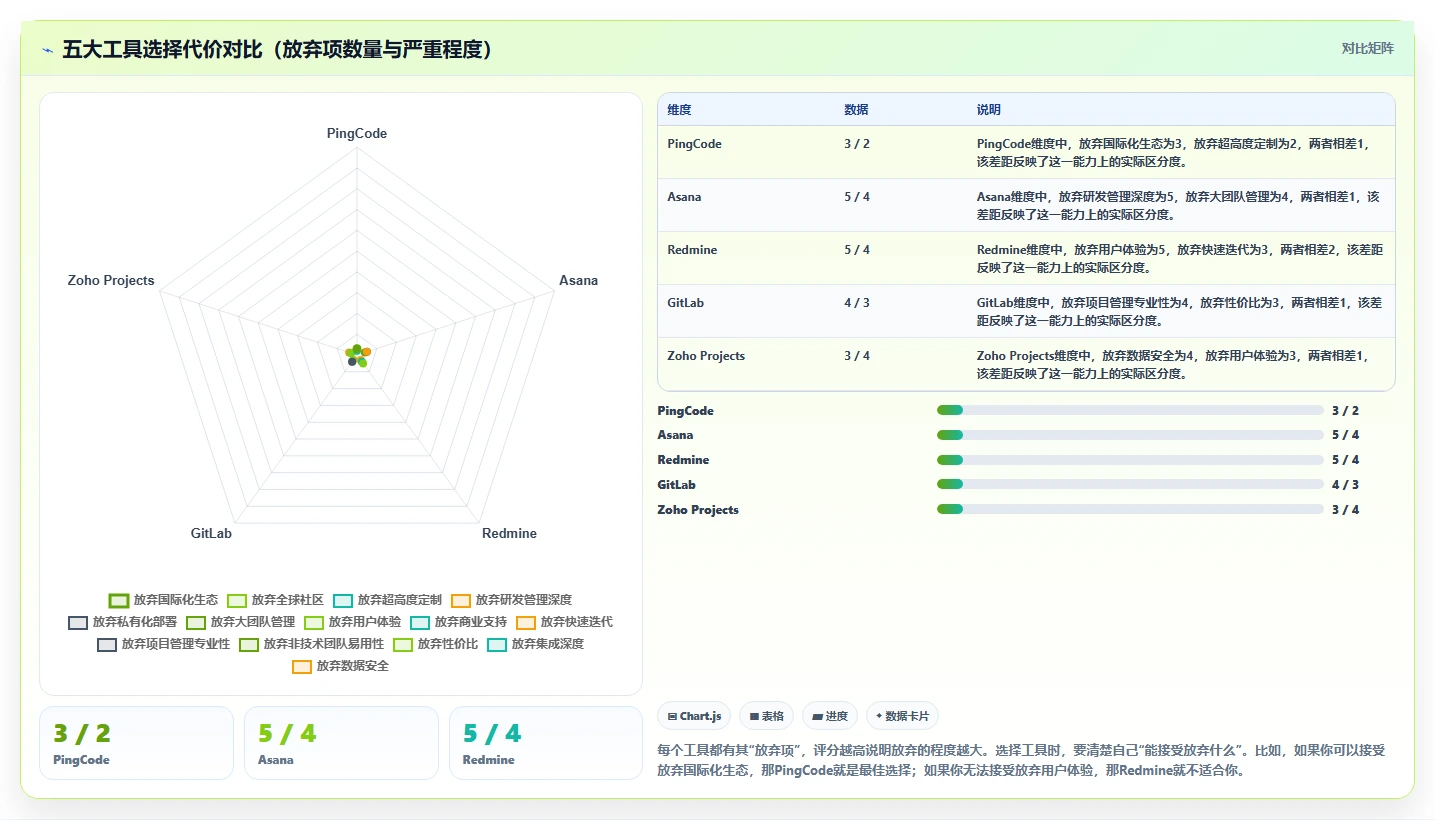Click the 对比矩阵 label in the header

pyautogui.click(x=1367, y=48)
